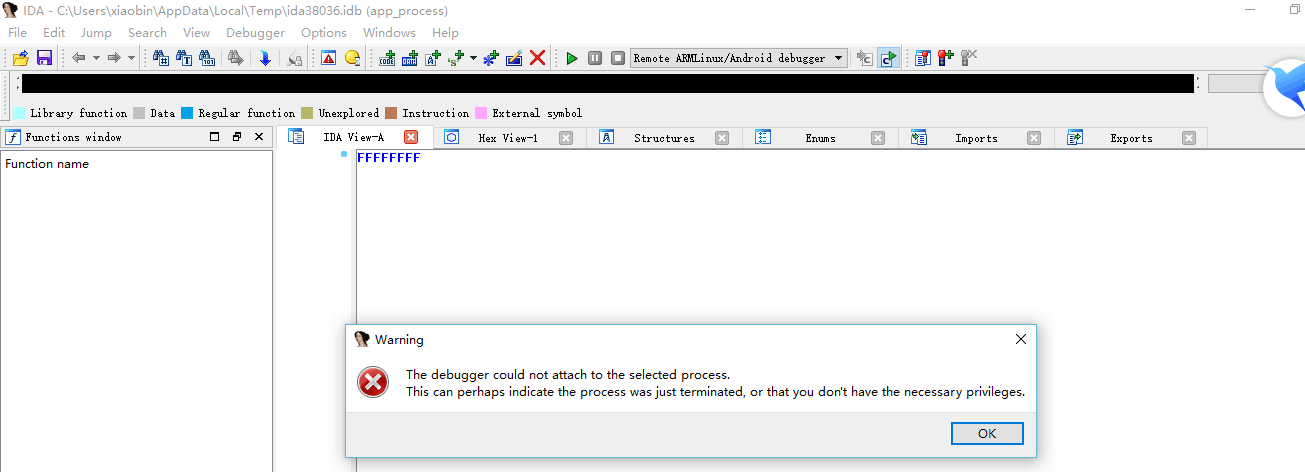
Task: Open the Options menu
Action: pos(324,32)
